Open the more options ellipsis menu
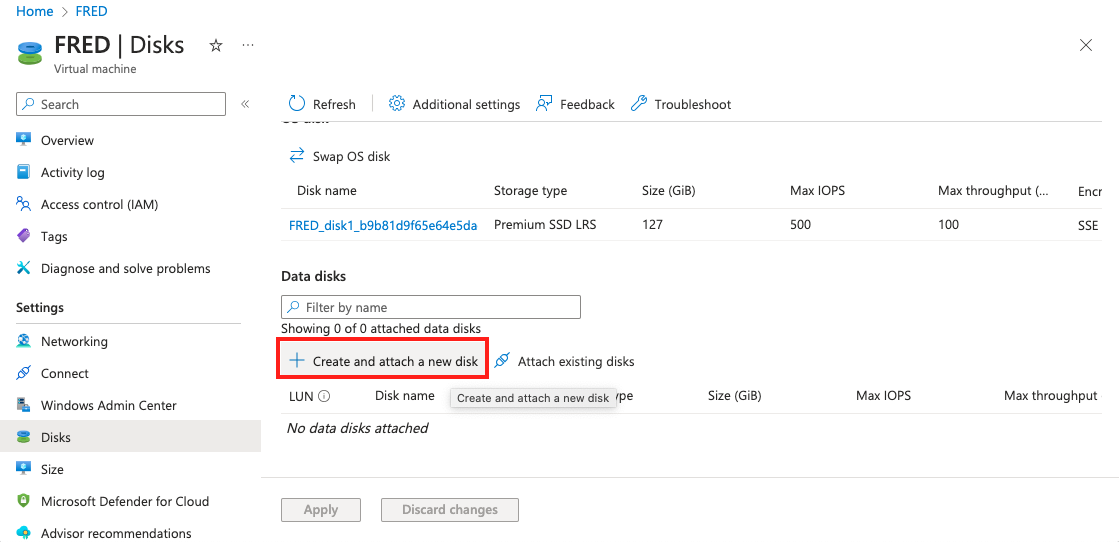 [x=248, y=46]
